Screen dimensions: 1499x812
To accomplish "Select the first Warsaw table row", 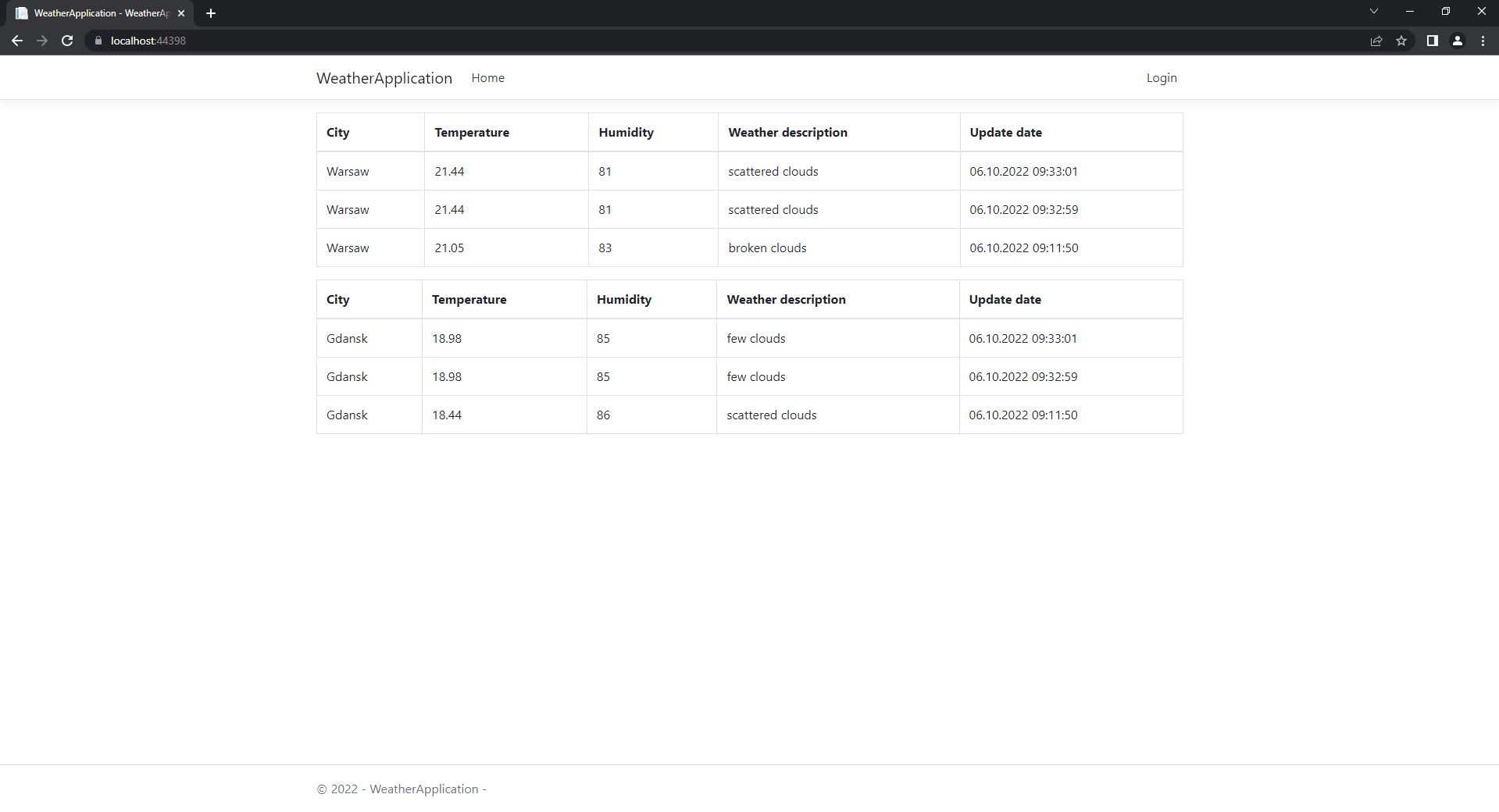I will 547,171.
